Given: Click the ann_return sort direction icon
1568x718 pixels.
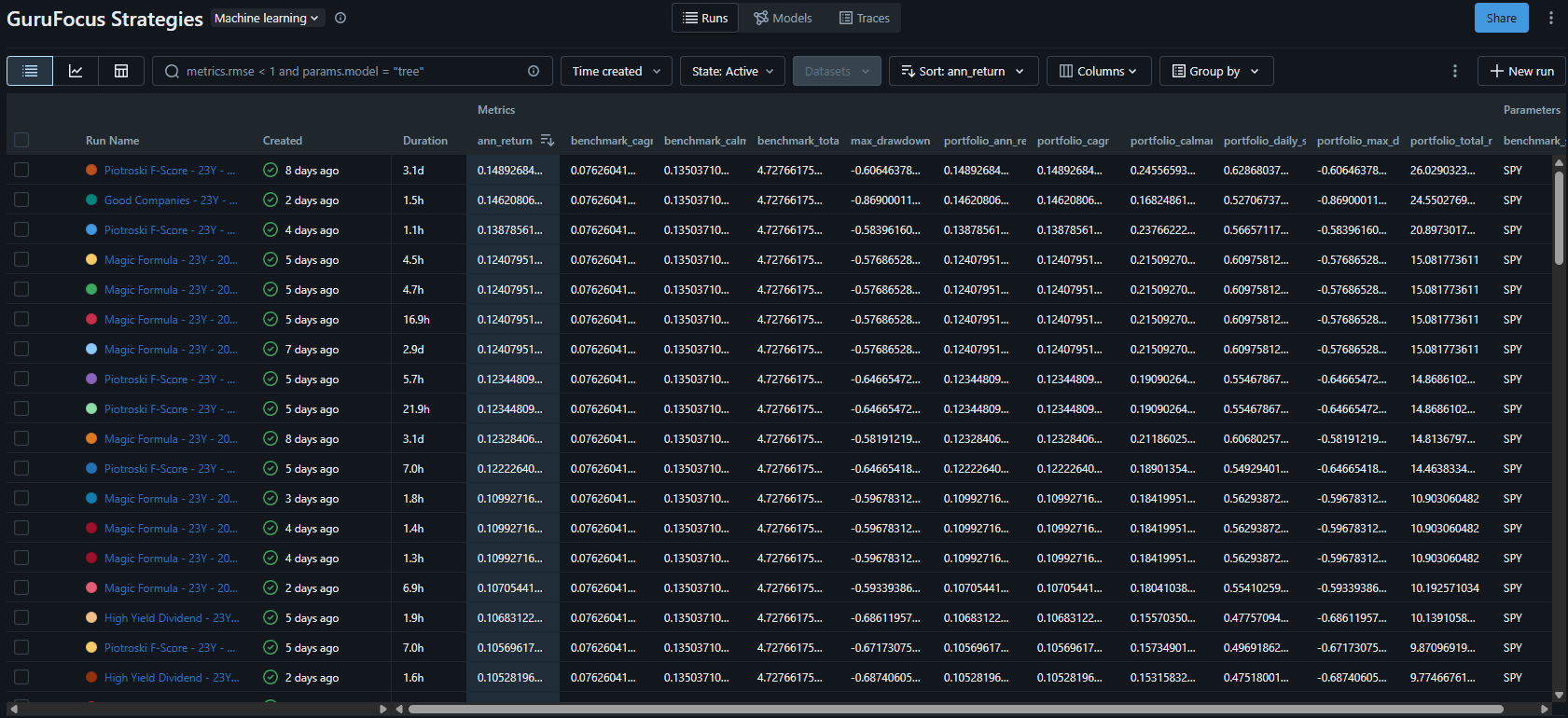Looking at the screenshot, I should [548, 141].
